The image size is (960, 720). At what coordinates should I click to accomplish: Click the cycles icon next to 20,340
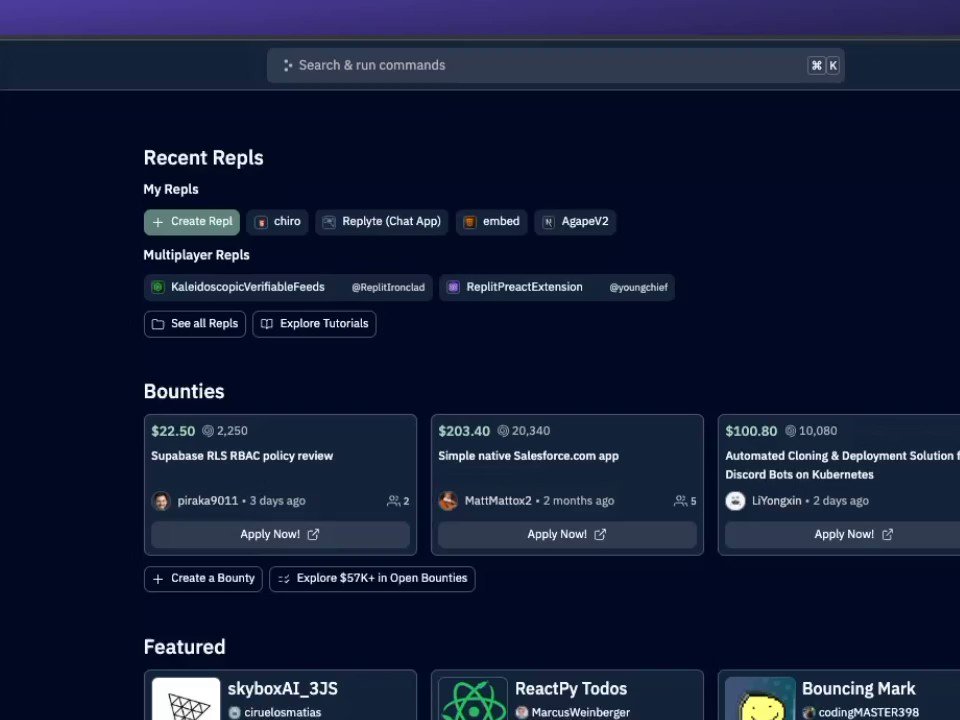coord(503,431)
